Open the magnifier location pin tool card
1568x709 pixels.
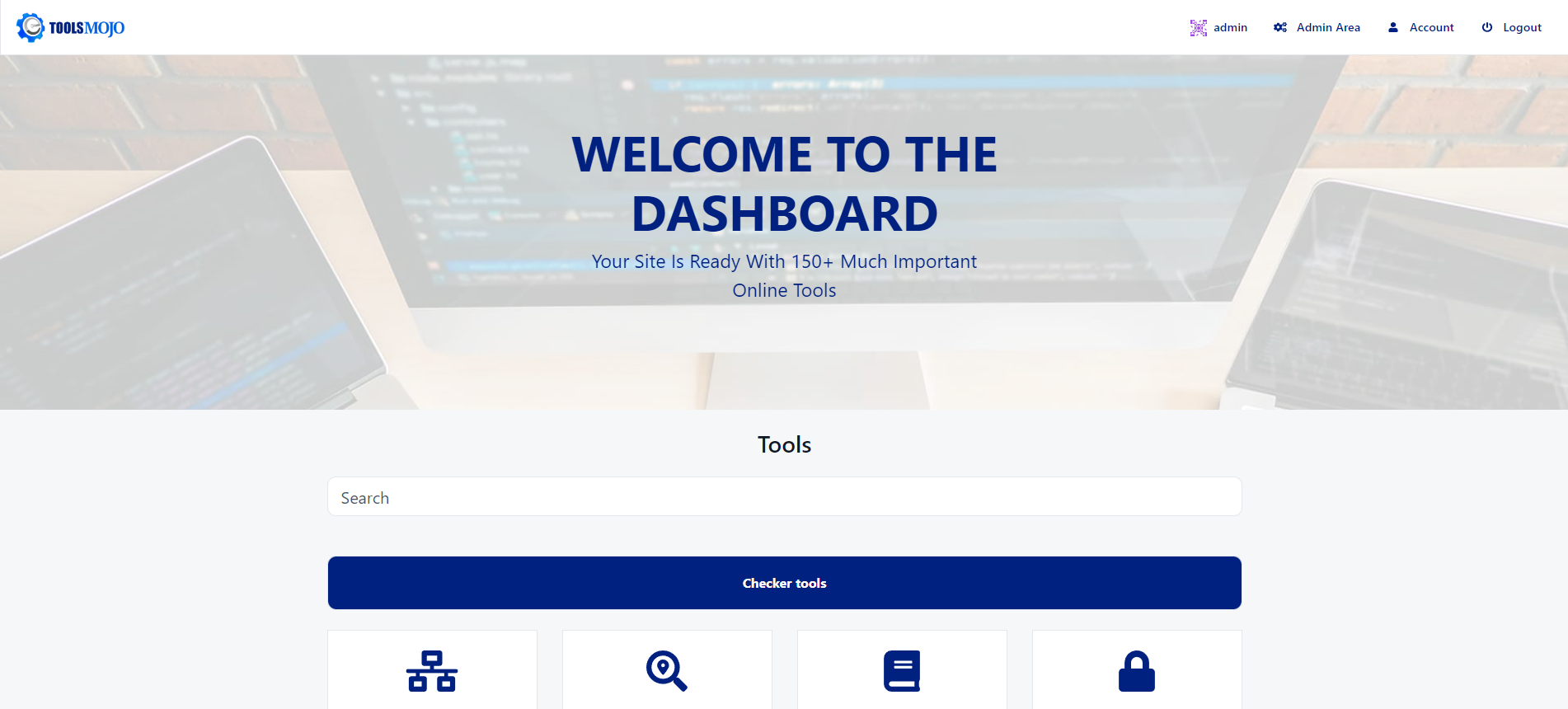(667, 670)
